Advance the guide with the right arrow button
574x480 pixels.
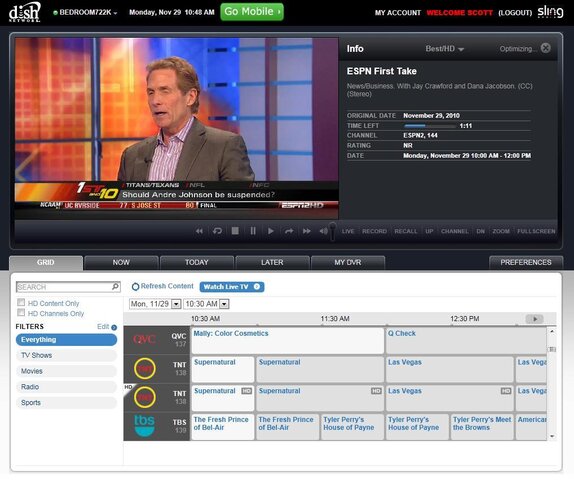pos(534,319)
